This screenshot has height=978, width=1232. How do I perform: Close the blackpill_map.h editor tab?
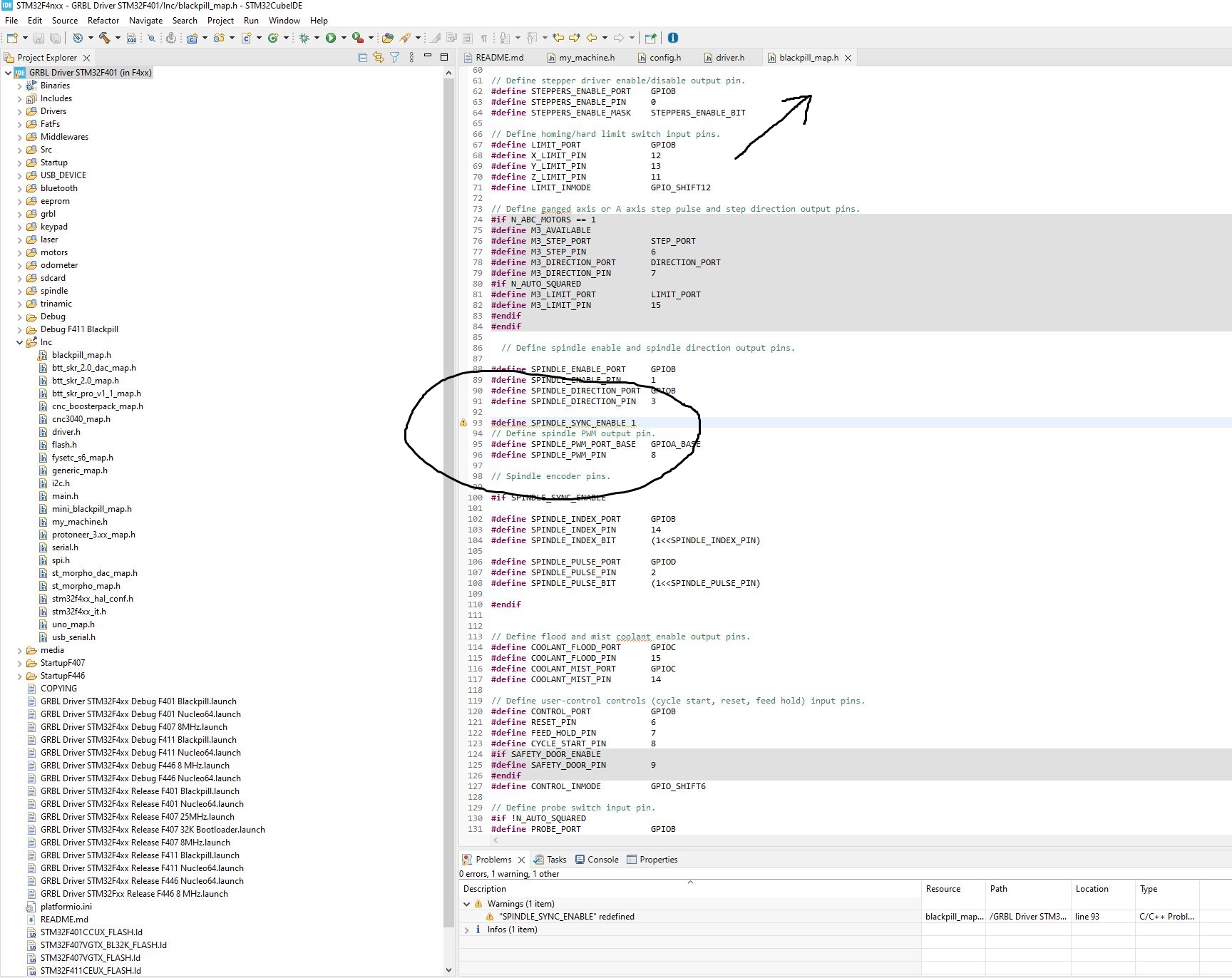click(x=848, y=58)
